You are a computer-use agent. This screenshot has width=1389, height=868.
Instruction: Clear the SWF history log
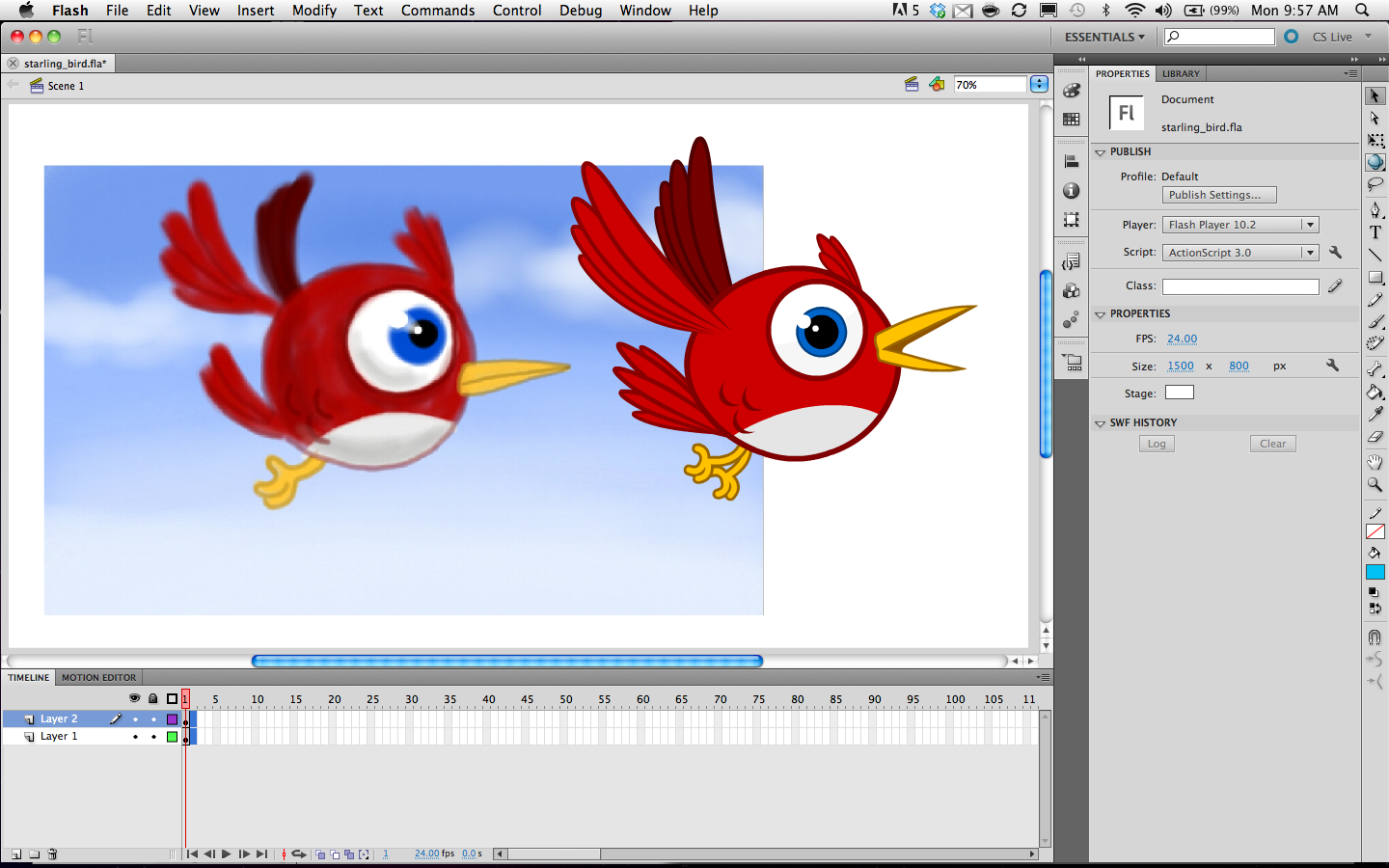(x=1272, y=443)
